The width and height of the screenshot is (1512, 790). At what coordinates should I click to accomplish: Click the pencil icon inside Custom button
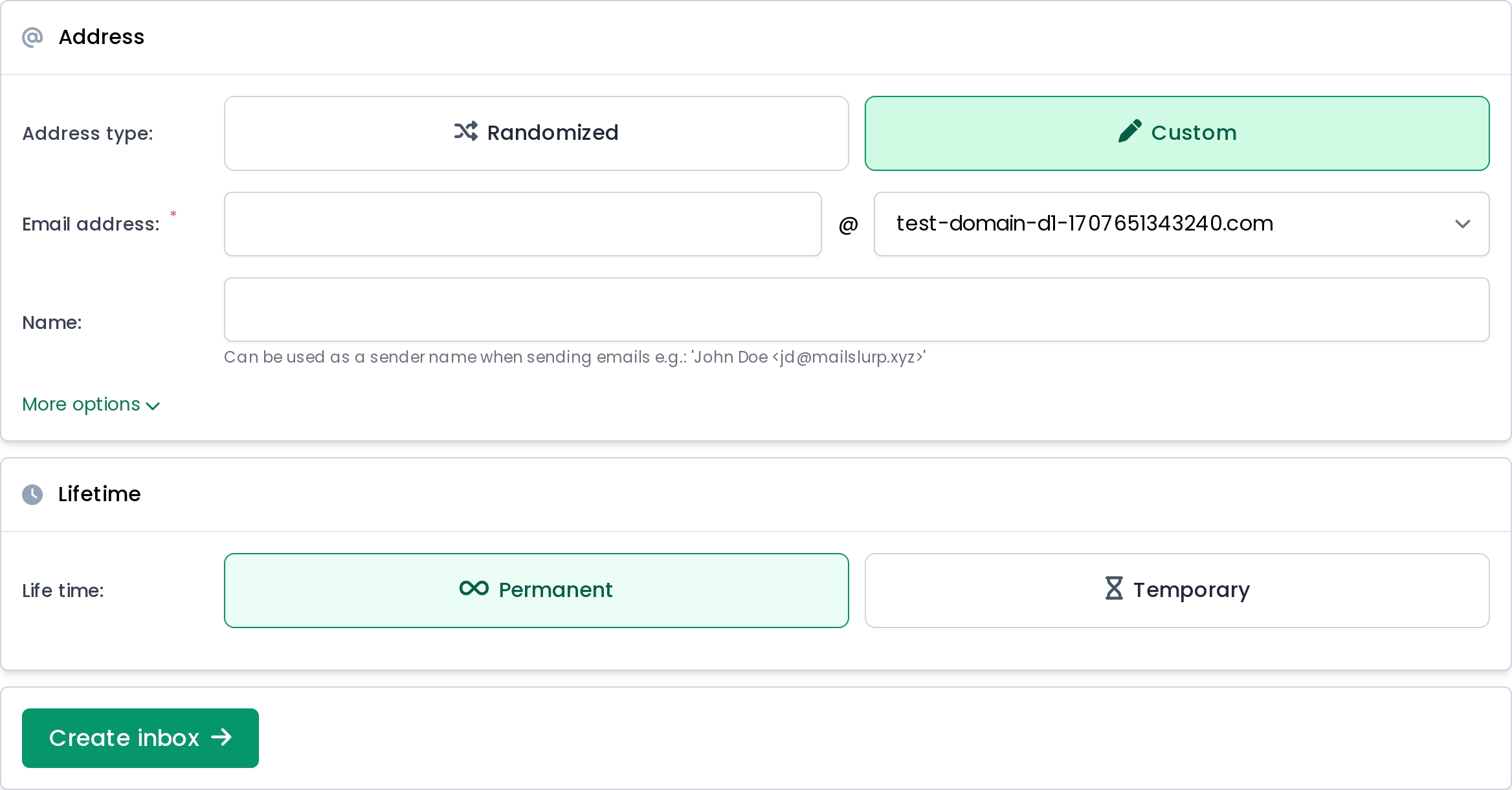pos(1130,131)
